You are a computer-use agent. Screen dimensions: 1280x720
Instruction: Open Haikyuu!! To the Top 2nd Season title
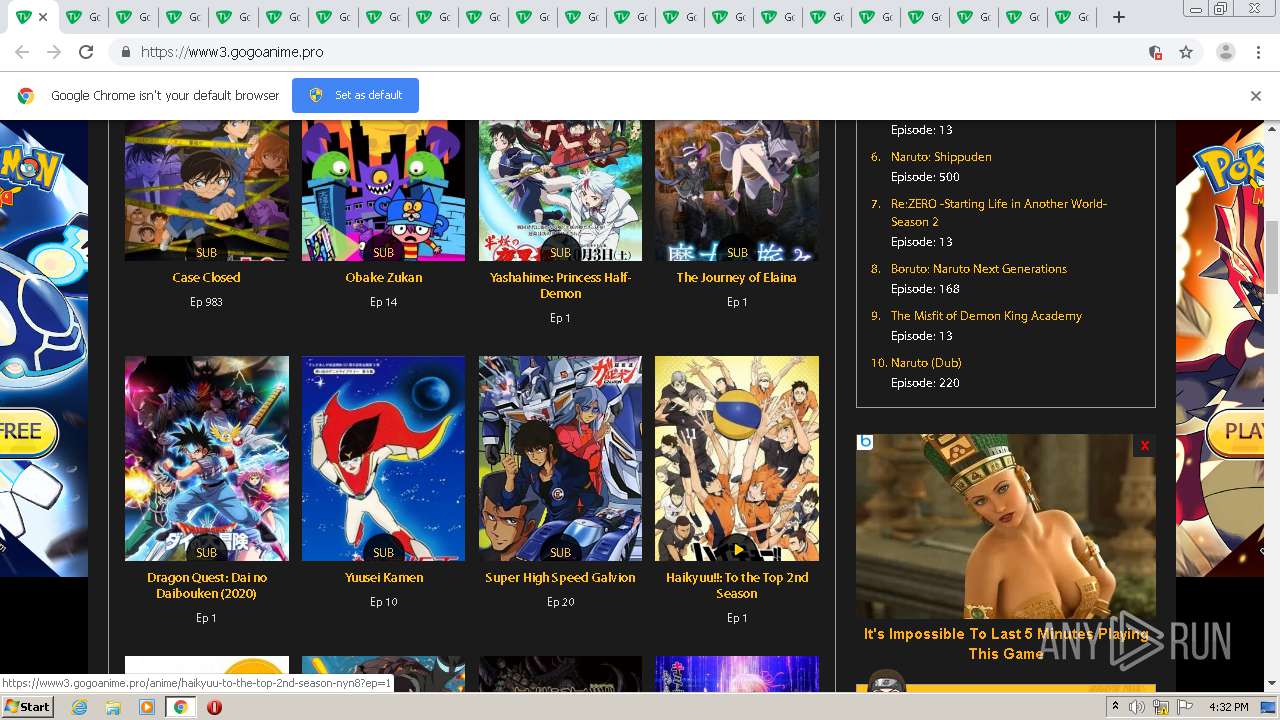pos(737,586)
